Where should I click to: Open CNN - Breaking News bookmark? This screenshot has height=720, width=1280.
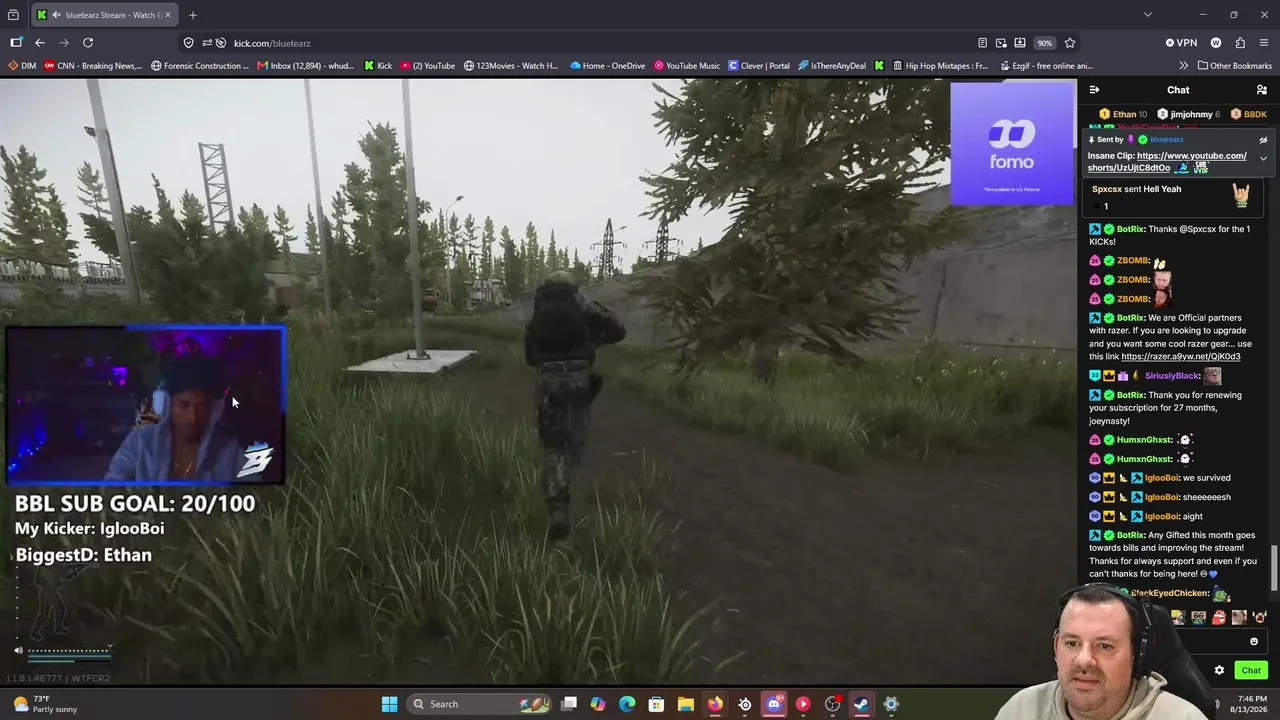point(93,66)
